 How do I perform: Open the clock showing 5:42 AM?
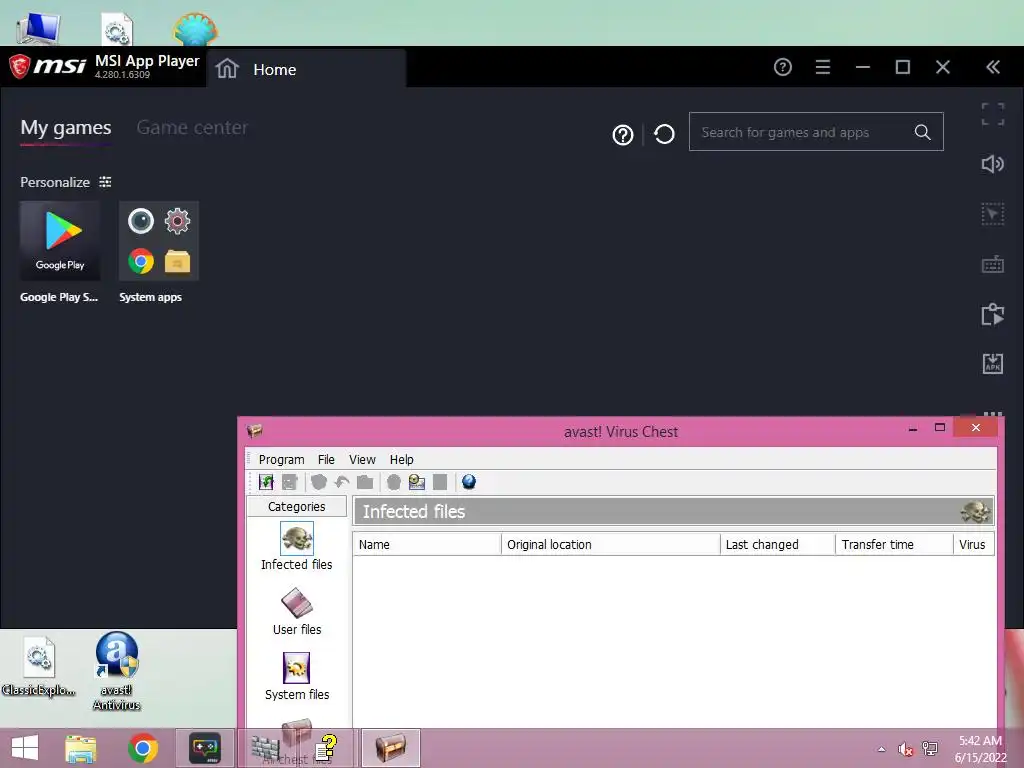980,749
